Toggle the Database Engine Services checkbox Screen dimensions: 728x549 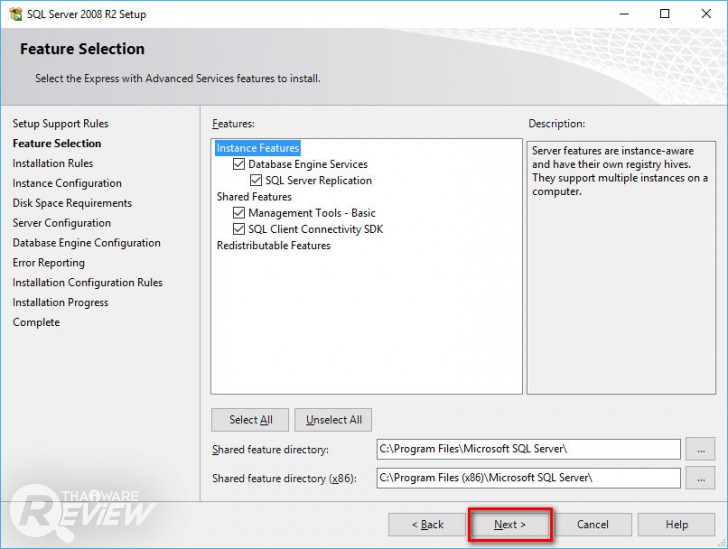pyautogui.click(x=239, y=164)
